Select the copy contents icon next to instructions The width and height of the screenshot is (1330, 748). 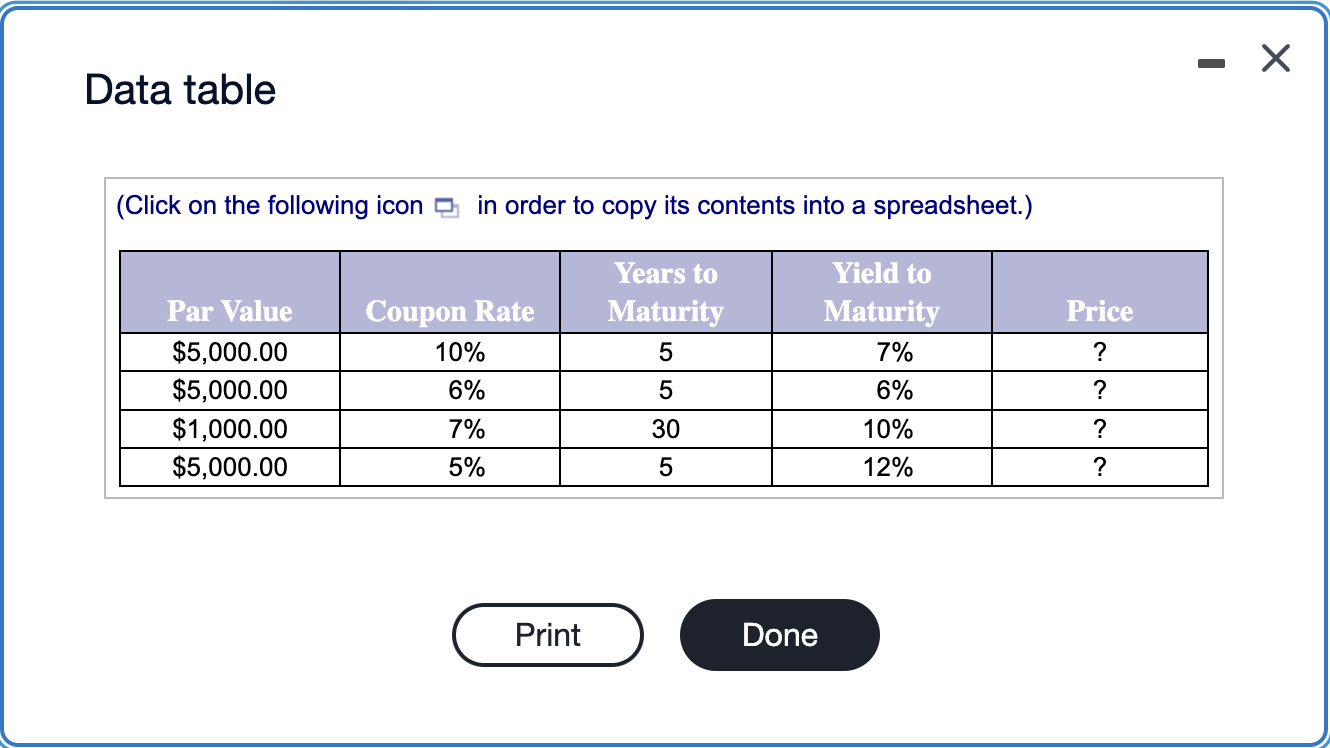pyautogui.click(x=447, y=206)
